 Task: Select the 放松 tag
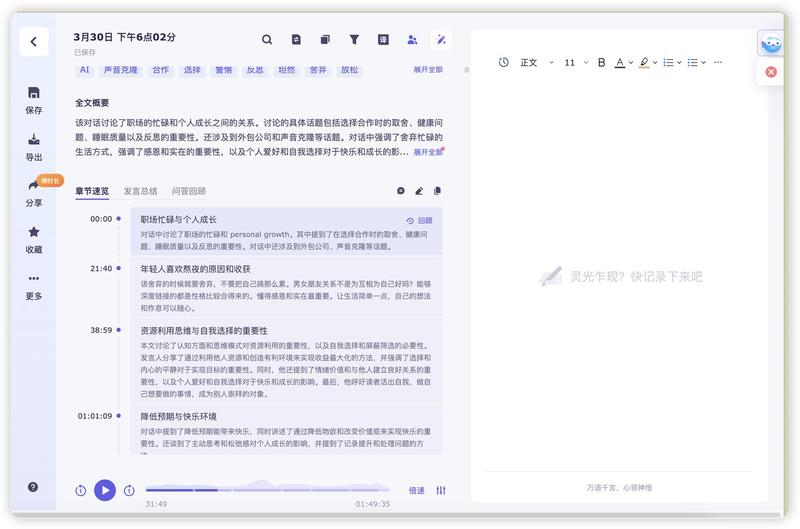click(x=349, y=70)
